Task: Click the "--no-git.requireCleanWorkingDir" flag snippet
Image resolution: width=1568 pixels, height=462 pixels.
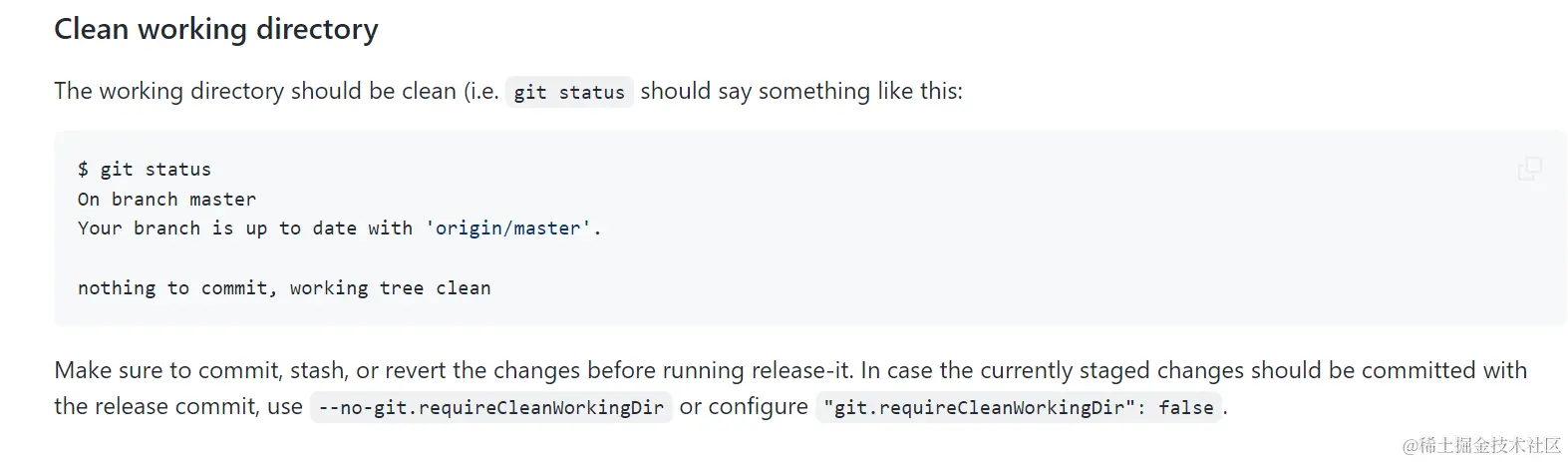Action: click(x=491, y=407)
